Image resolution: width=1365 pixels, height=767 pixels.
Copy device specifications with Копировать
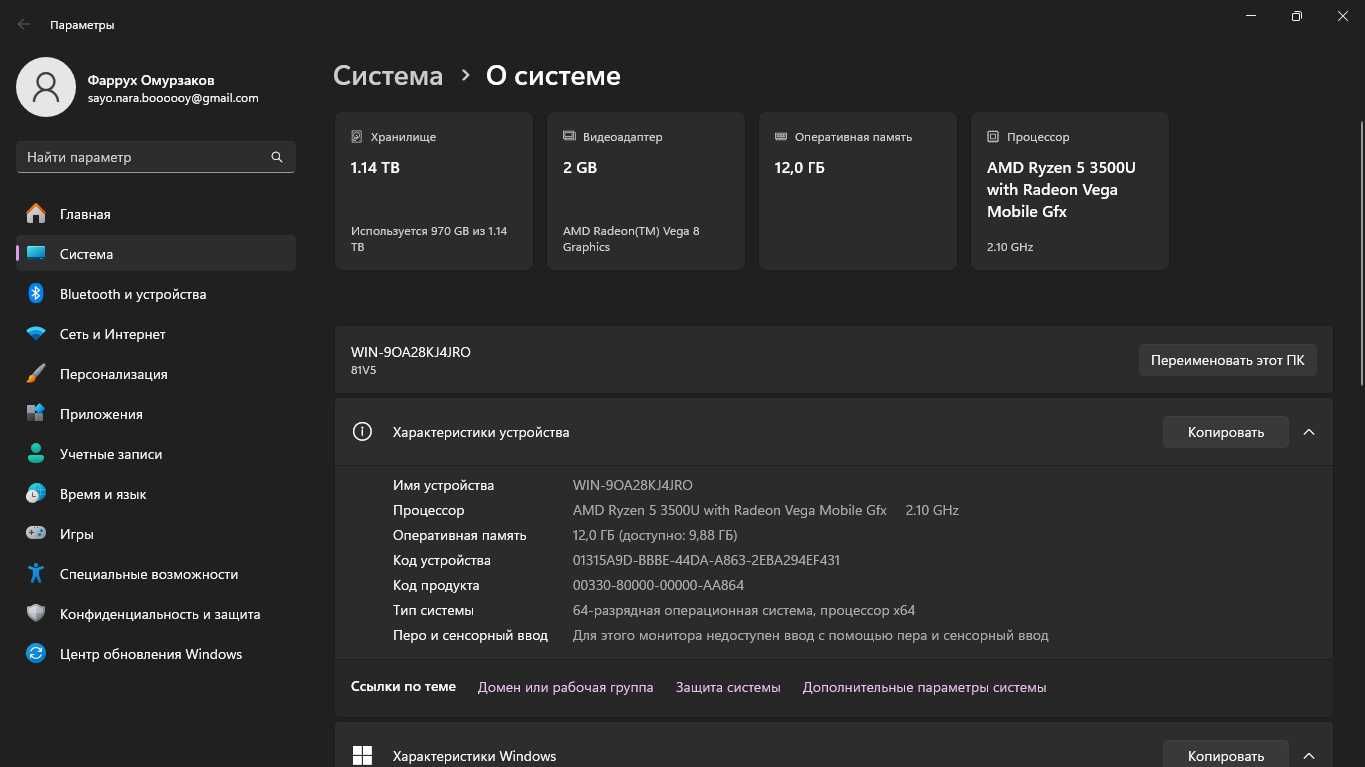(x=1226, y=432)
